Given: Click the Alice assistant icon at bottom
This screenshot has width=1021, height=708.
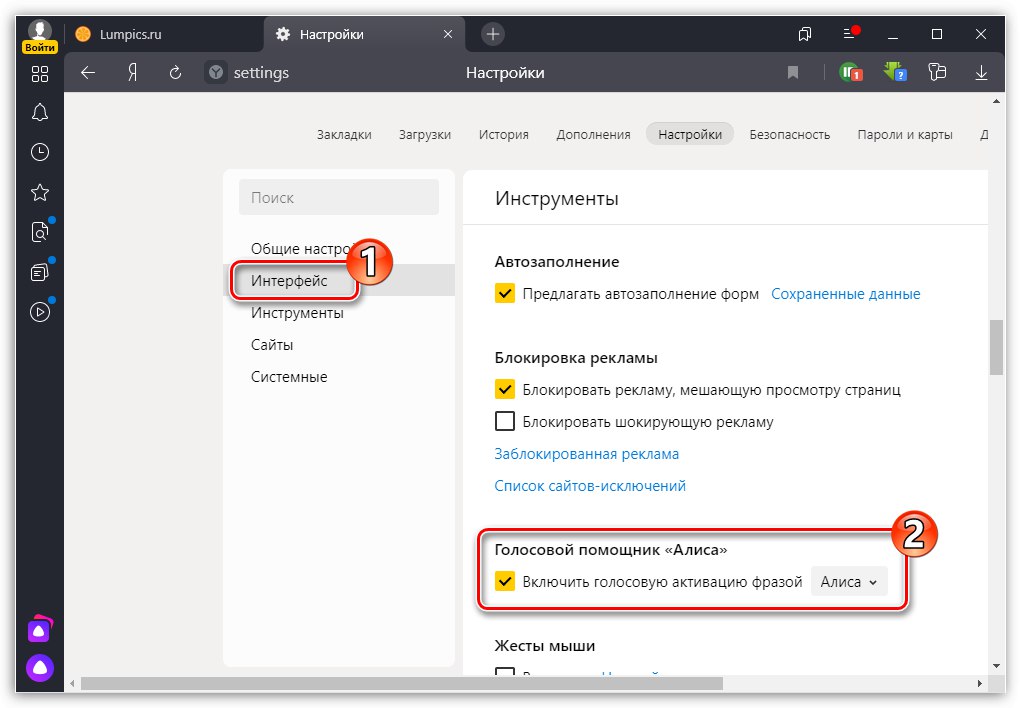Looking at the screenshot, I should 40,668.
